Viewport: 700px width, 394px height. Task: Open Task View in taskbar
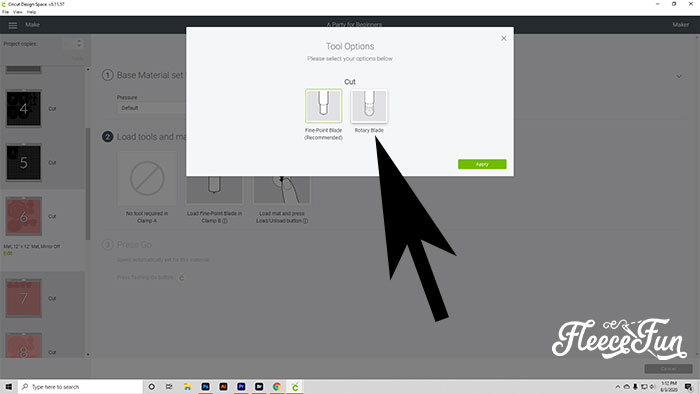pos(169,387)
